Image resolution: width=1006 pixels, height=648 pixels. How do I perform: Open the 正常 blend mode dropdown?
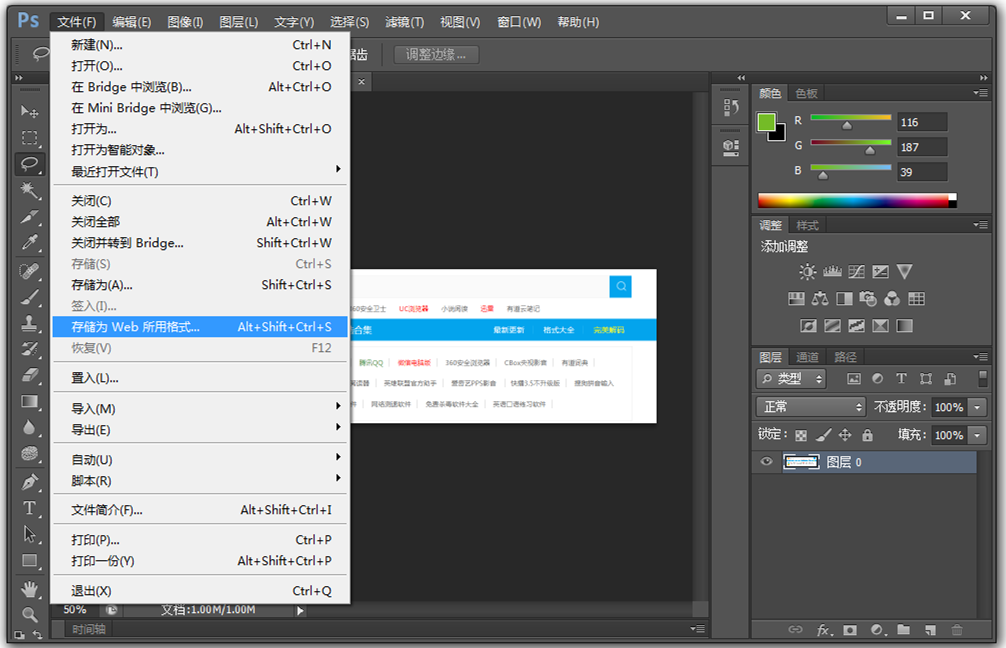coord(811,407)
